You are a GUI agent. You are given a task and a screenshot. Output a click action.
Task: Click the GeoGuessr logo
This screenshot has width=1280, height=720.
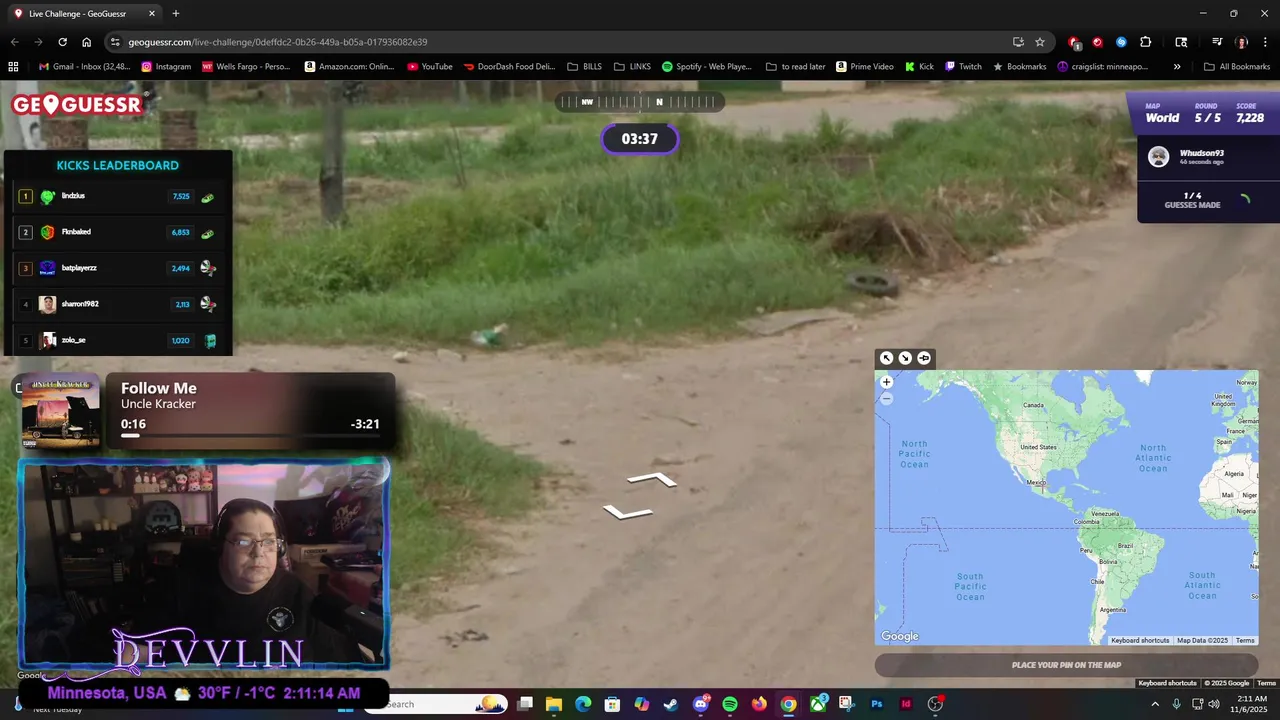(78, 104)
